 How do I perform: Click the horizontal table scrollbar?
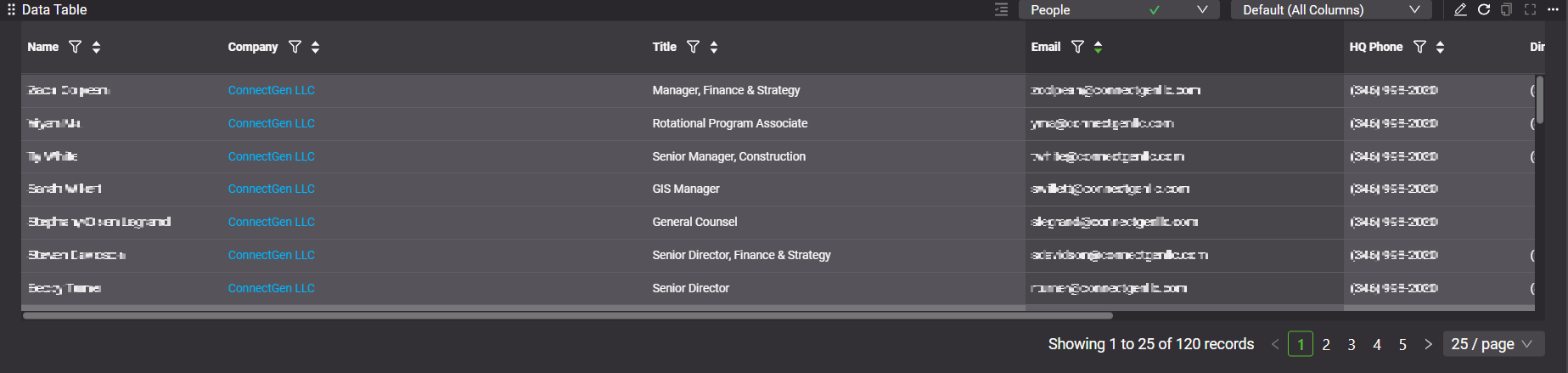pos(567,315)
